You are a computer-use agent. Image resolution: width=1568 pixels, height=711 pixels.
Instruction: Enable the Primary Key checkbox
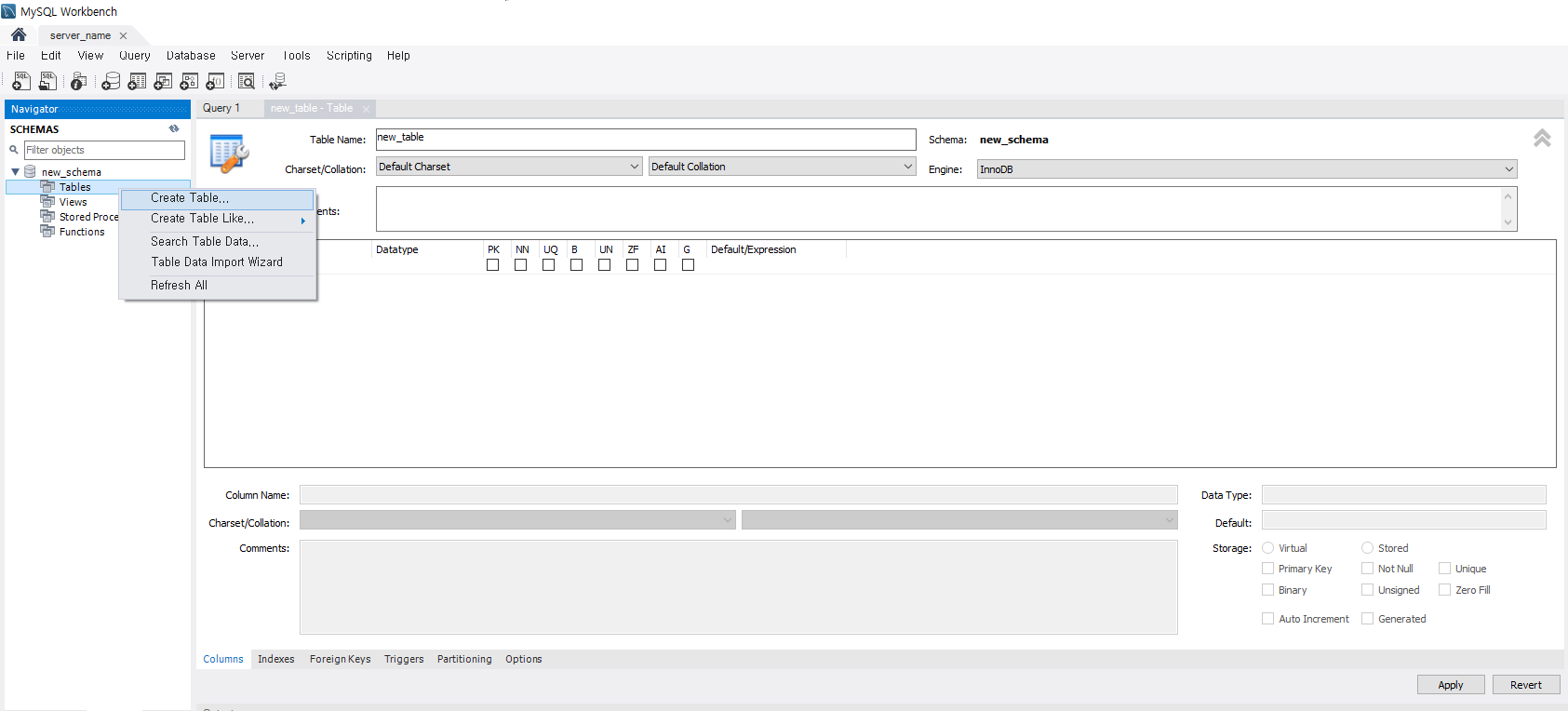pos(1267,569)
